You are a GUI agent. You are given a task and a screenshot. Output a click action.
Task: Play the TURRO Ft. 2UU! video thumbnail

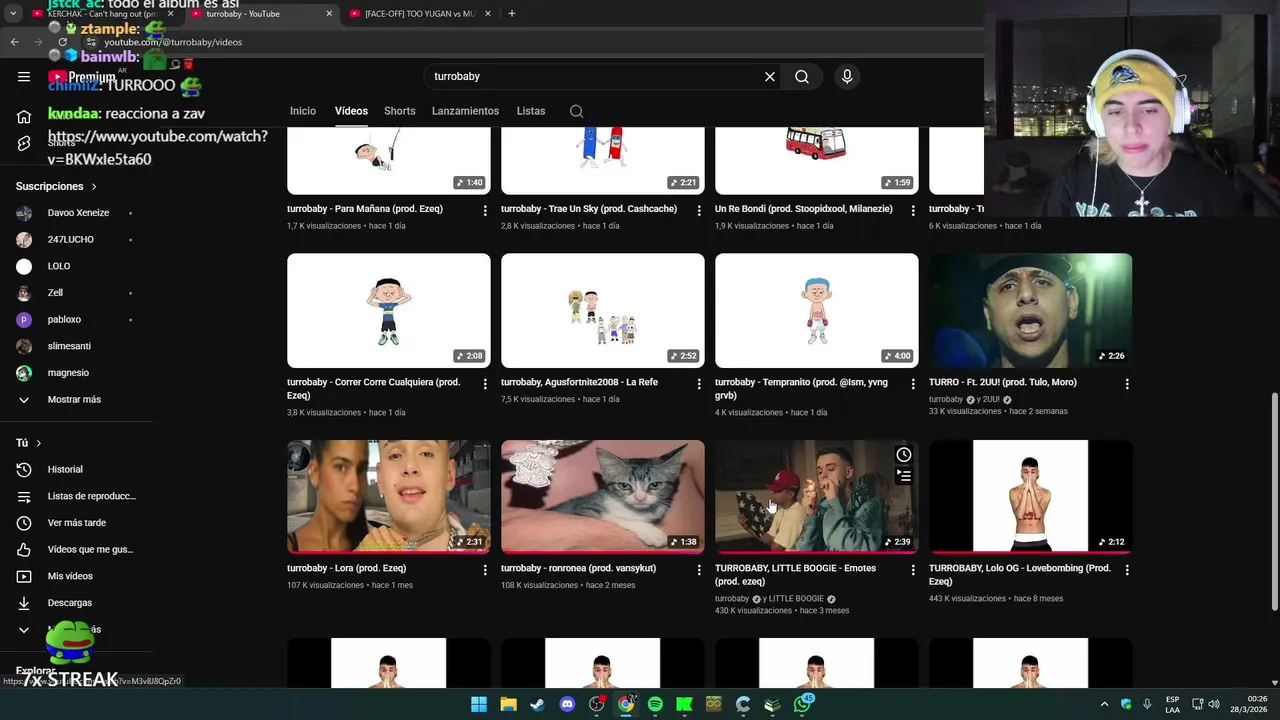(x=1031, y=310)
